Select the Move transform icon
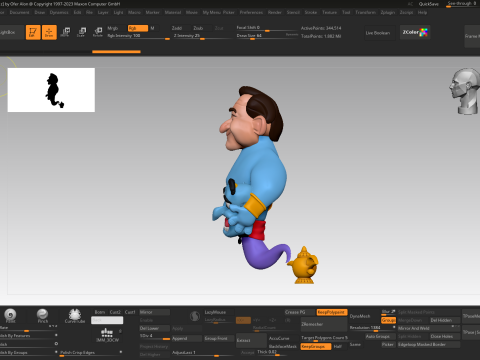The image size is (480, 360). click(66, 32)
